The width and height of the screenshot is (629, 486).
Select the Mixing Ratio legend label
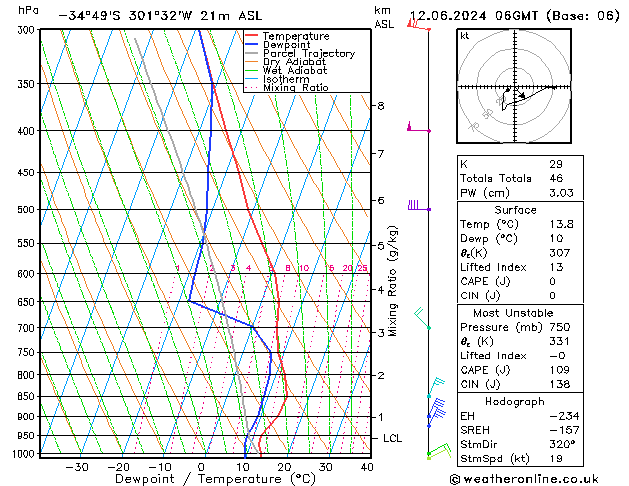[296, 88]
